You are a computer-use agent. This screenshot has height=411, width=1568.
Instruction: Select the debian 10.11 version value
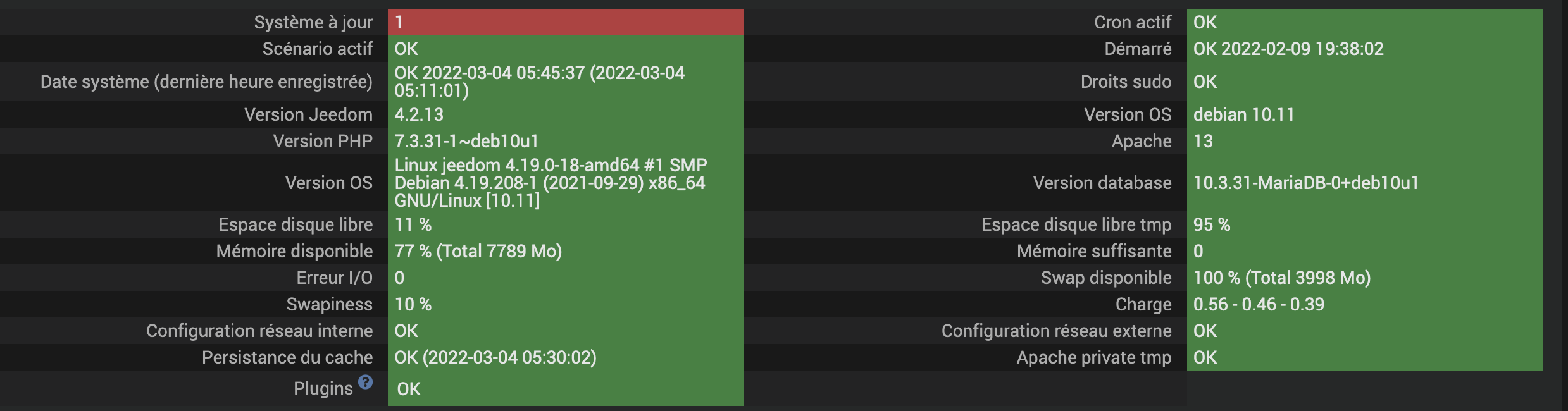pos(1244,114)
